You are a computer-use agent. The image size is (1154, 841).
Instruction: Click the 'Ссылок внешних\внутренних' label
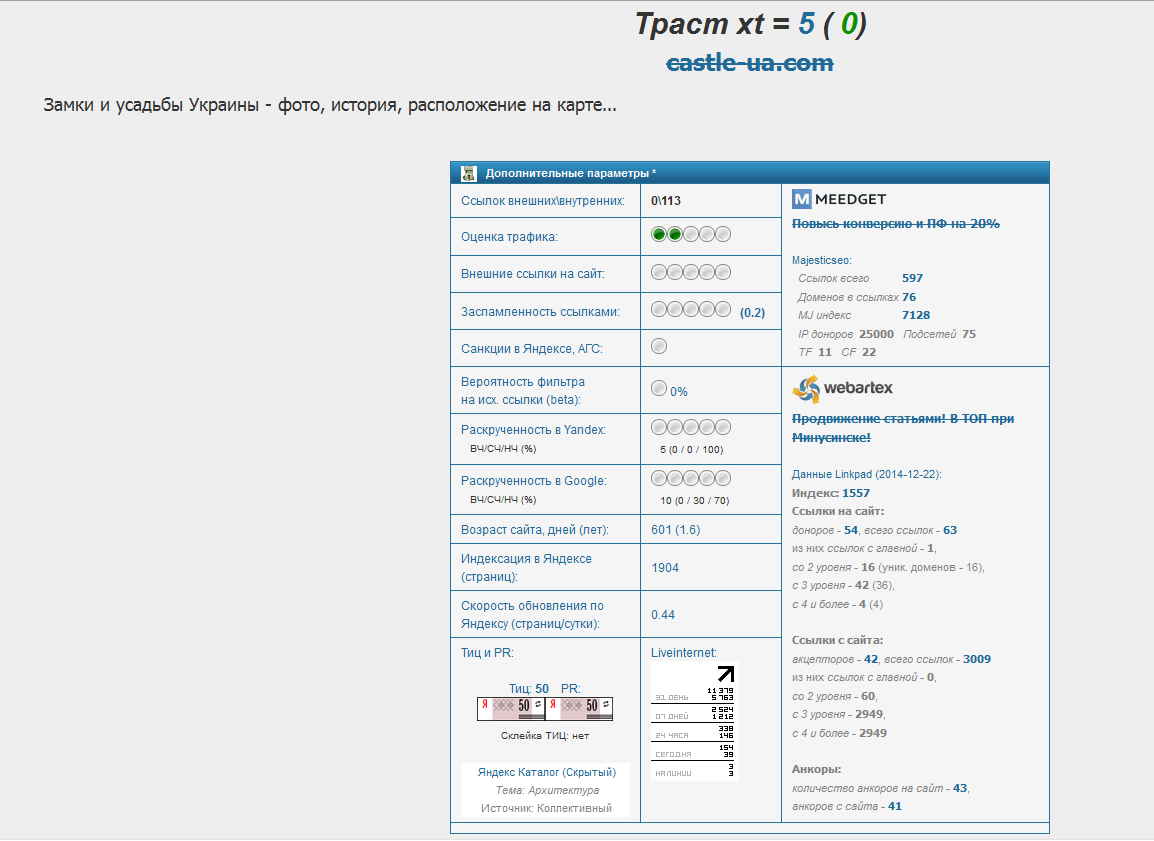pyautogui.click(x=543, y=201)
